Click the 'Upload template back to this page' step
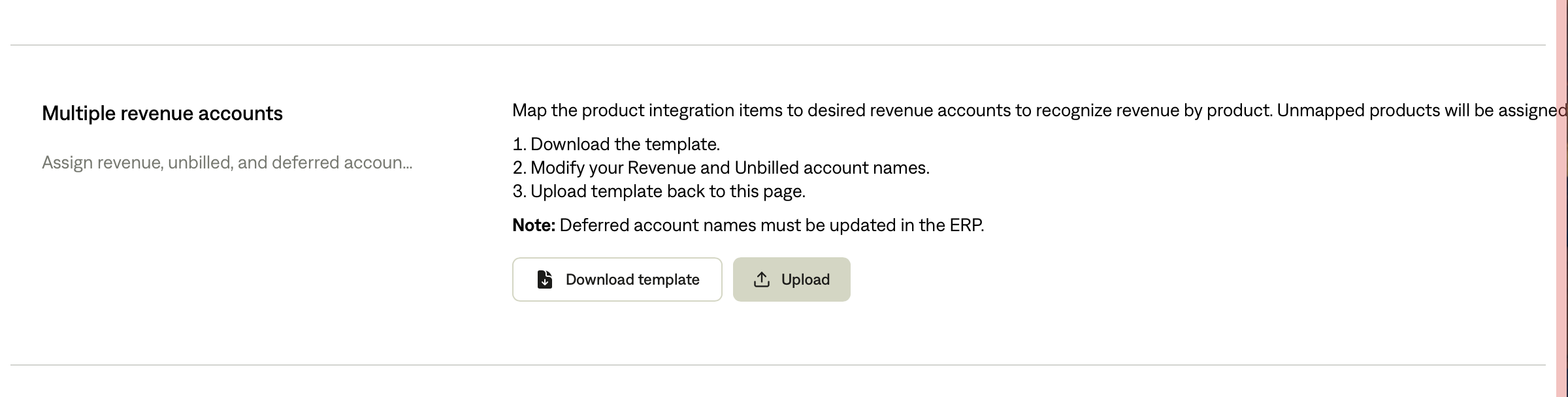This screenshot has height=397, width=1568. 667,191
